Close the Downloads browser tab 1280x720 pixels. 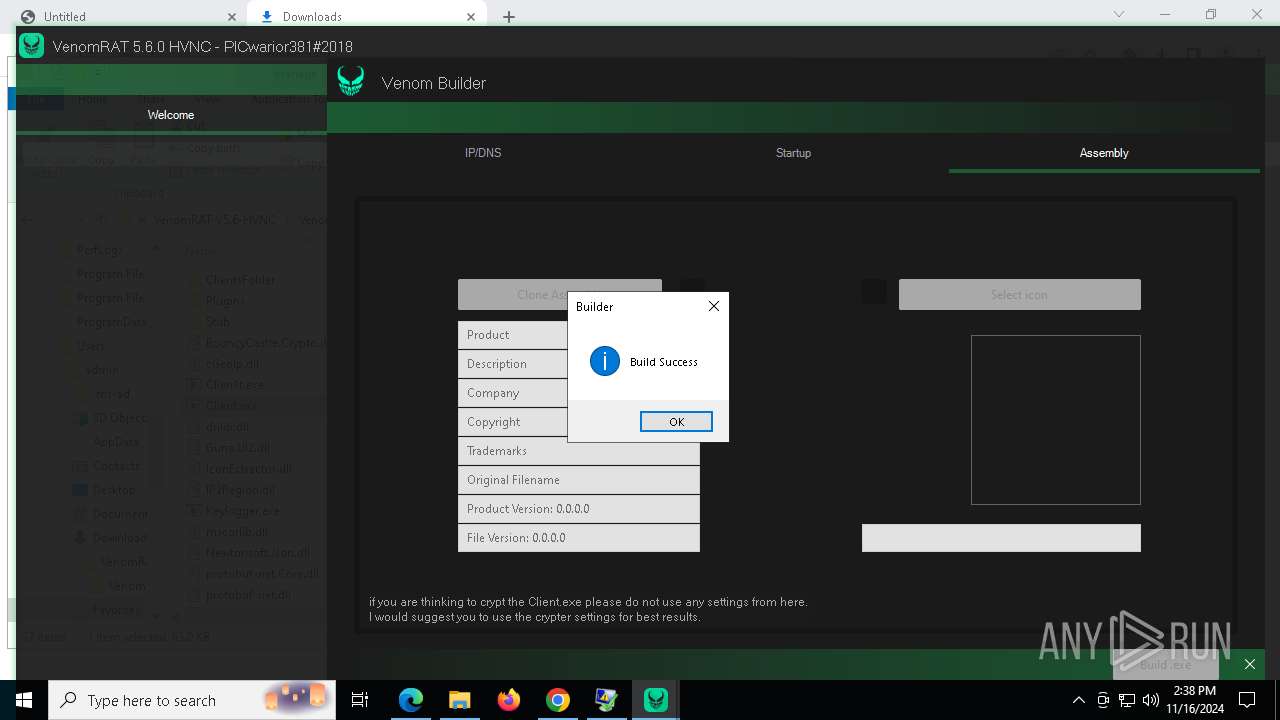pos(471,16)
